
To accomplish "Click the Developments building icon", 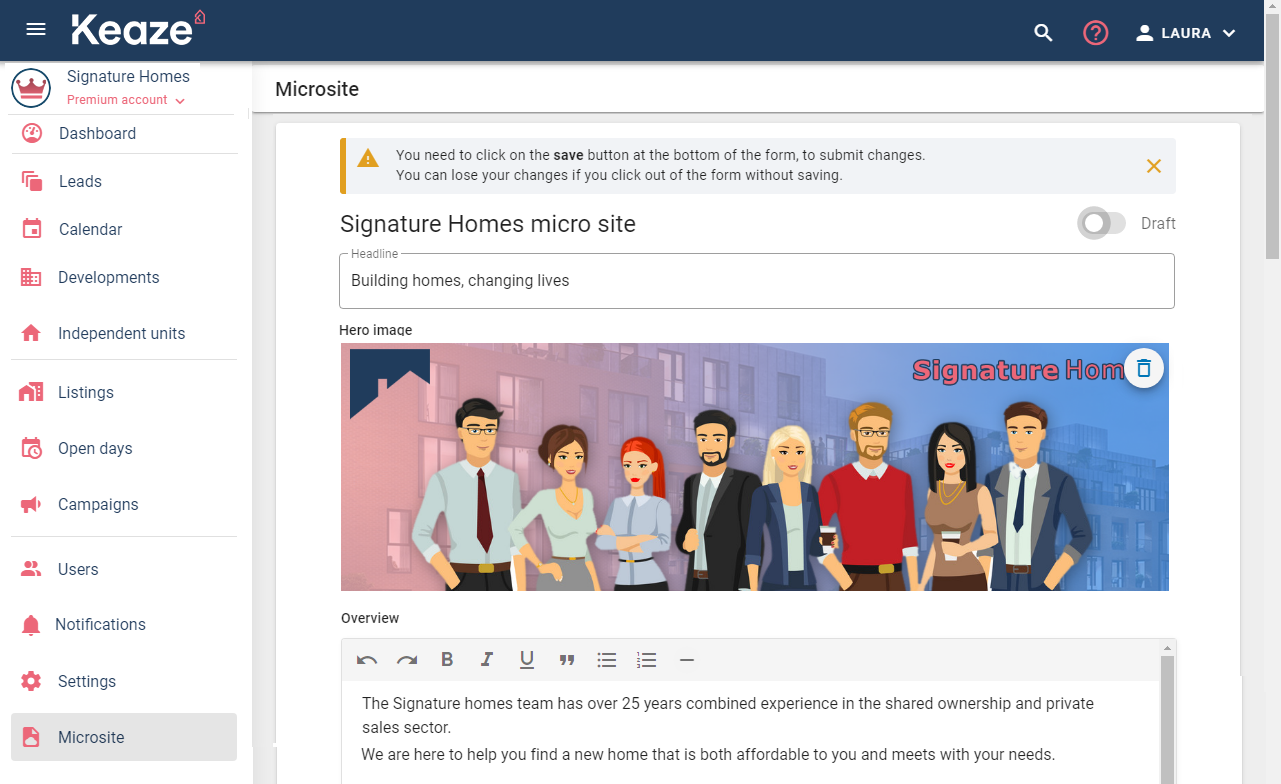I will [31, 277].
